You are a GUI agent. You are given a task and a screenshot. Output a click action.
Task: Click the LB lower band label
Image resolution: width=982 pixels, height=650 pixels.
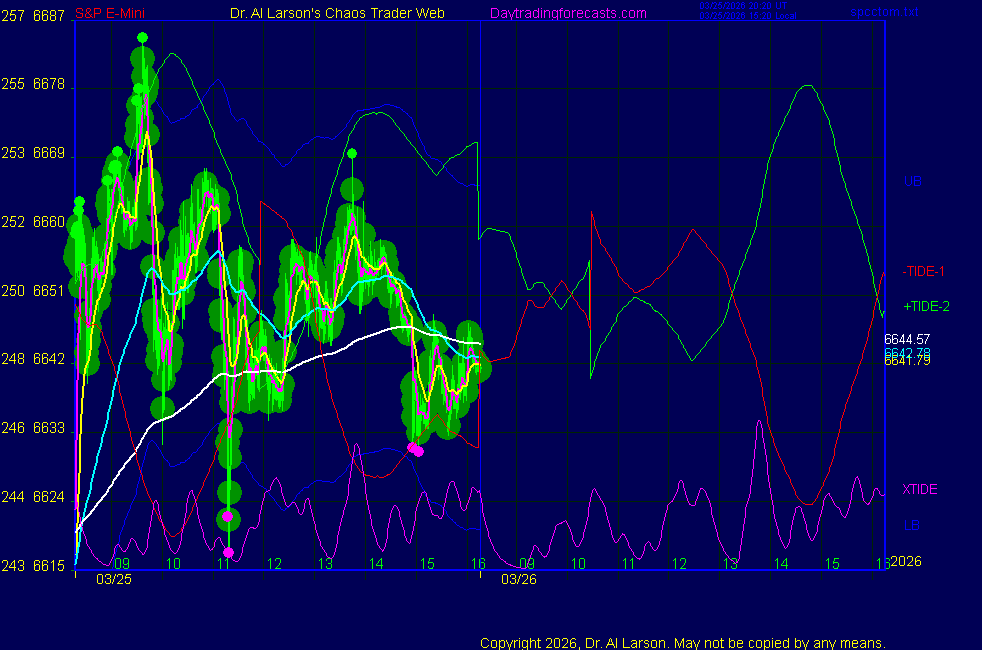point(911,525)
